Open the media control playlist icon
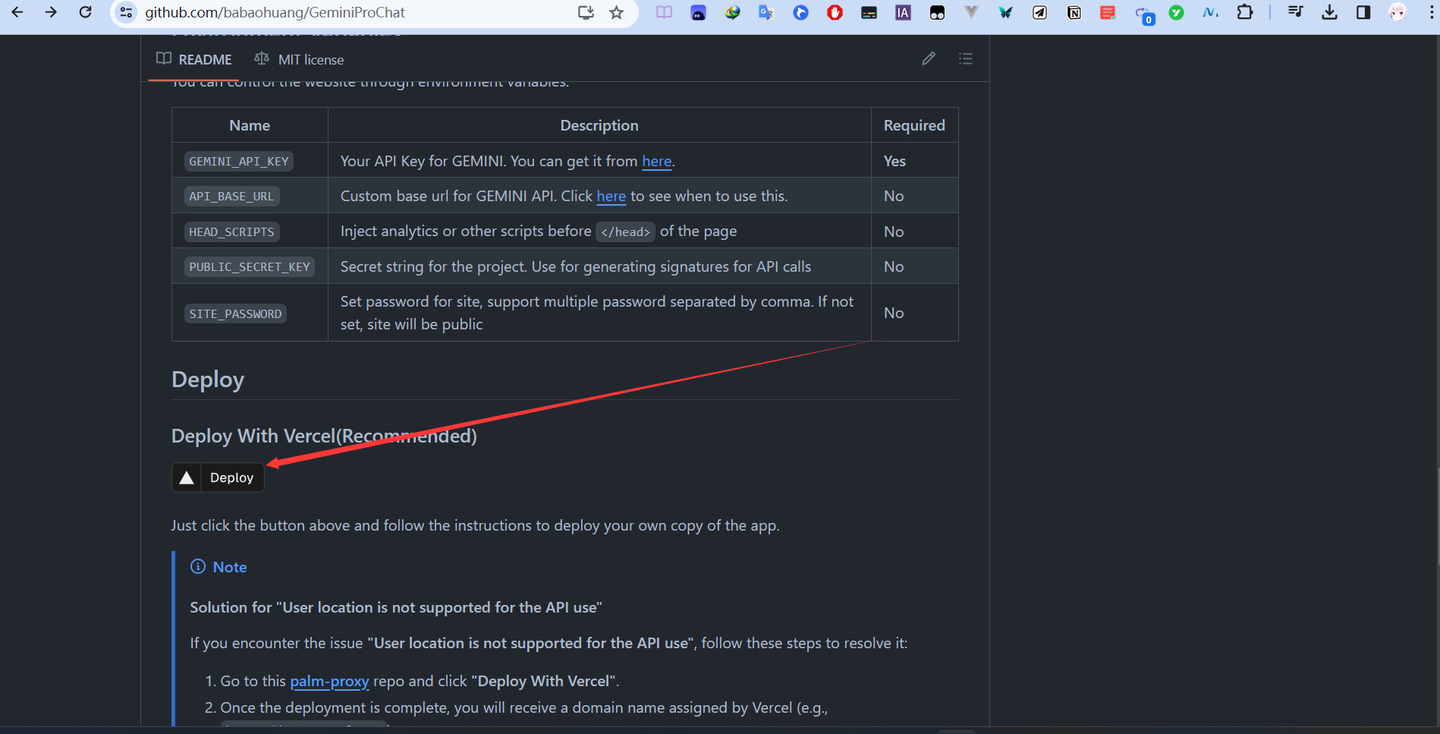The image size is (1440, 734). [1295, 13]
